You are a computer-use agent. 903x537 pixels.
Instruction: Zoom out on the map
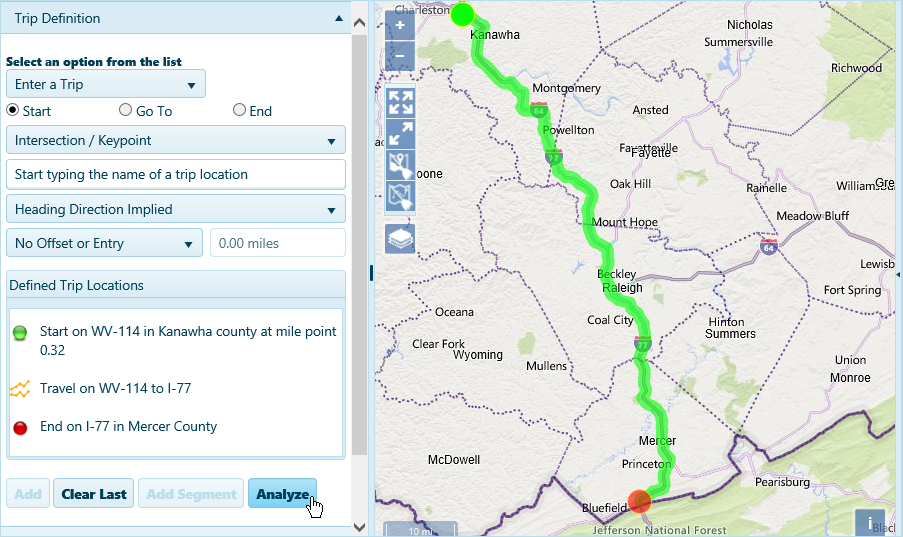click(x=399, y=54)
